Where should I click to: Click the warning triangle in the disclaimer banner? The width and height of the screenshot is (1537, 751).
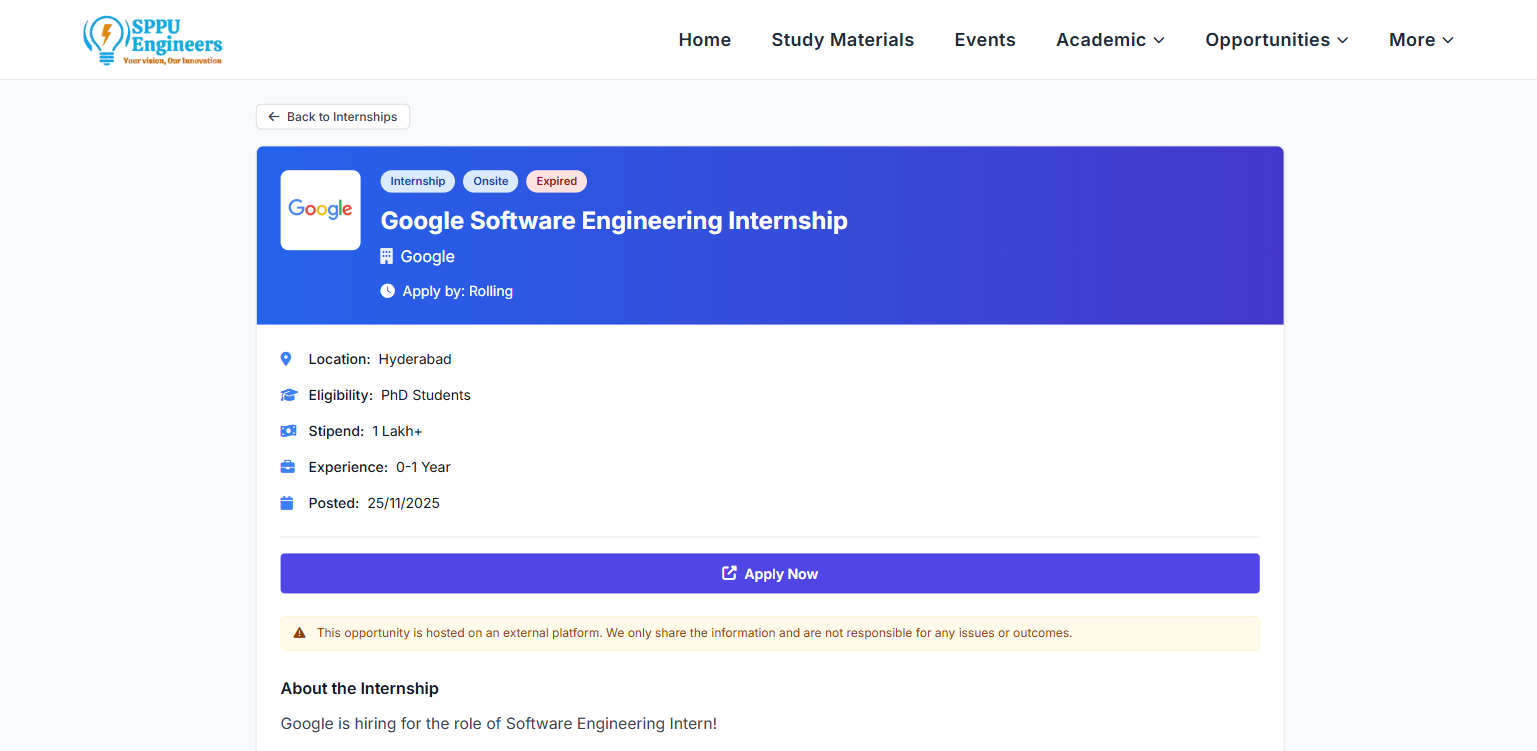click(297, 632)
